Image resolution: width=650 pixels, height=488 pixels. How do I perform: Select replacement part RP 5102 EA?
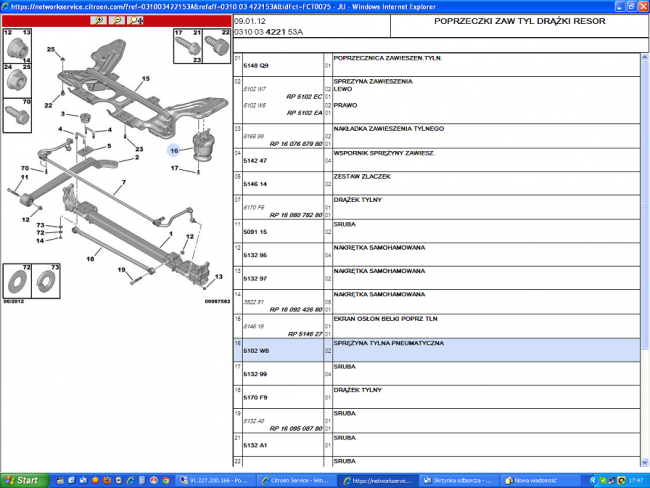pos(304,113)
